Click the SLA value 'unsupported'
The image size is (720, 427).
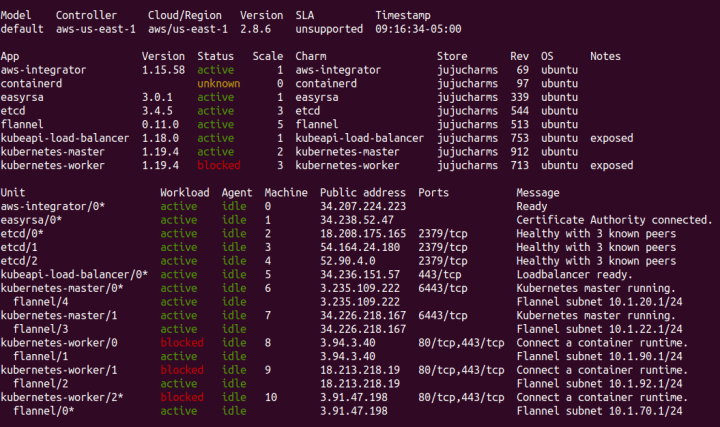tap(329, 29)
